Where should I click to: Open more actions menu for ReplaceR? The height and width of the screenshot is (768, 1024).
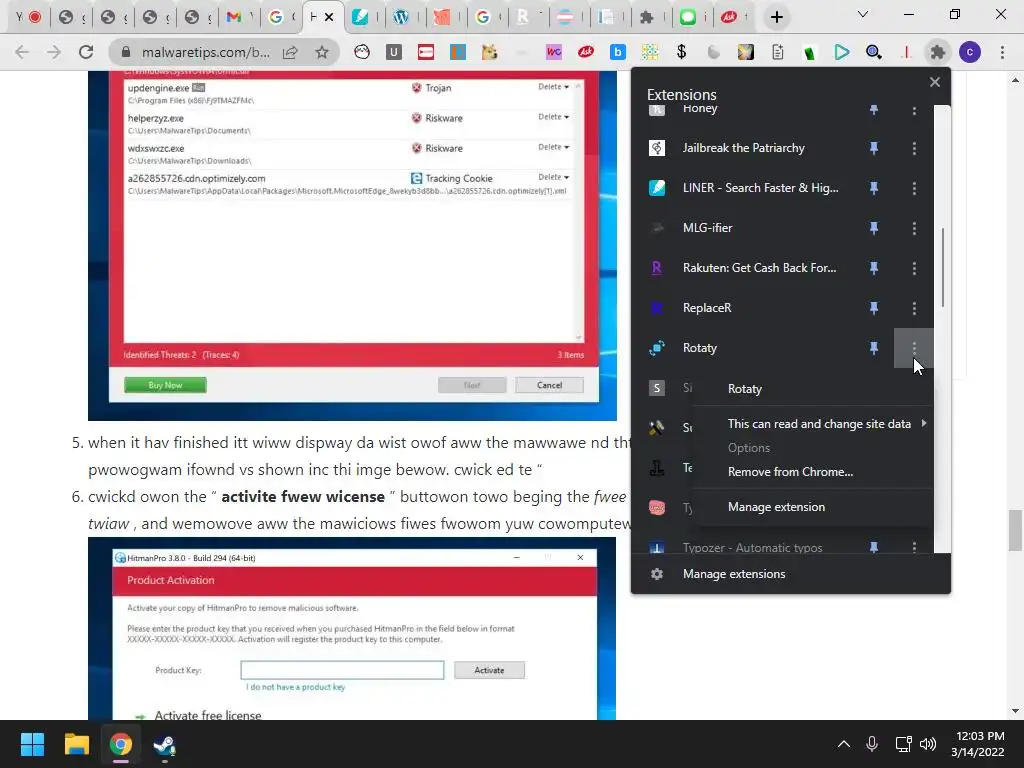[x=914, y=308]
